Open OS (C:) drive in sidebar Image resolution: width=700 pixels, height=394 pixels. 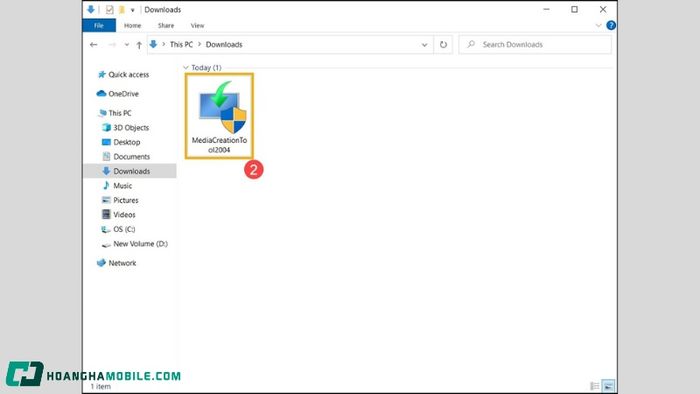pyautogui.click(x=118, y=229)
